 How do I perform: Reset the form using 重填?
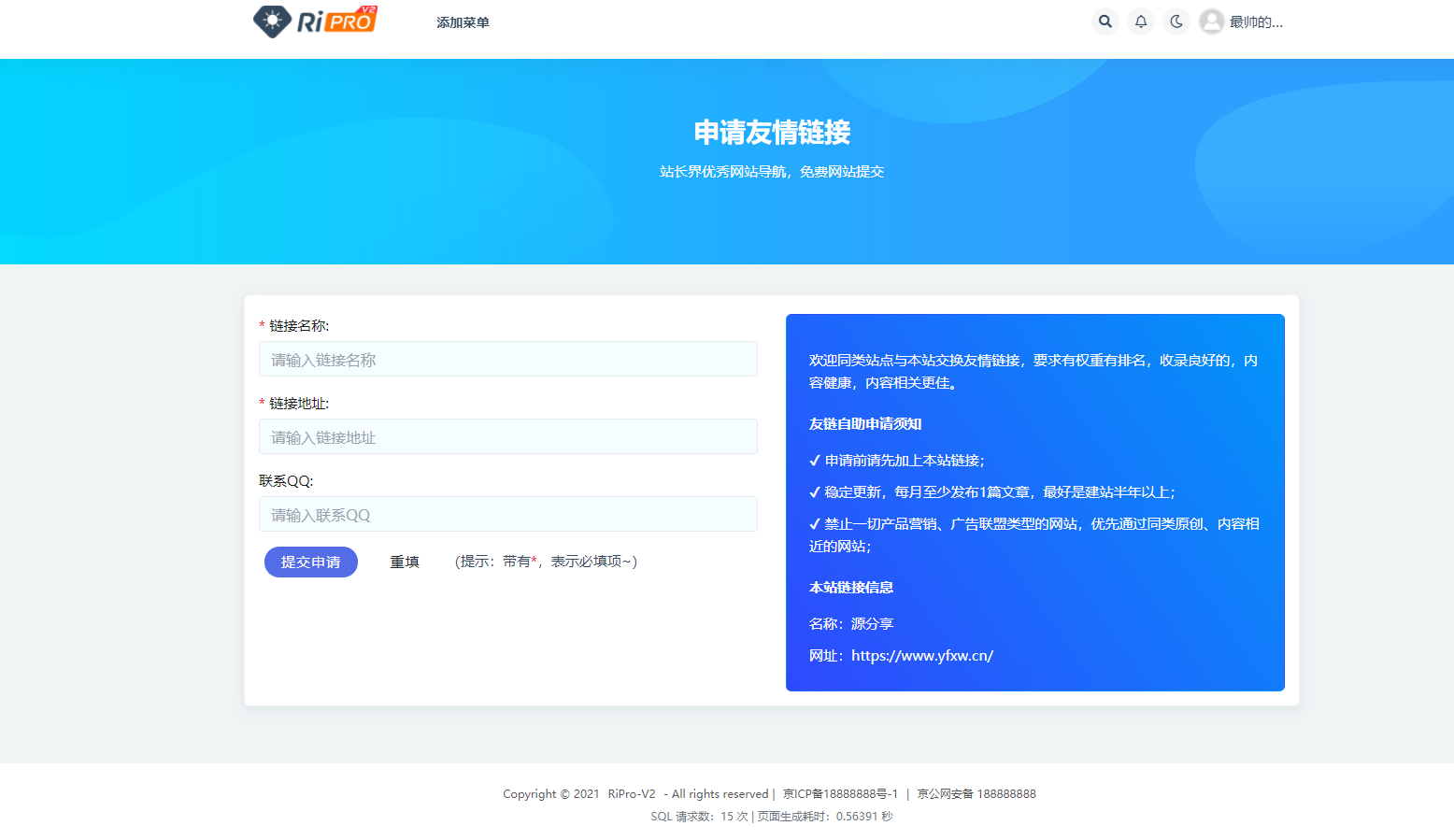pyautogui.click(x=405, y=562)
